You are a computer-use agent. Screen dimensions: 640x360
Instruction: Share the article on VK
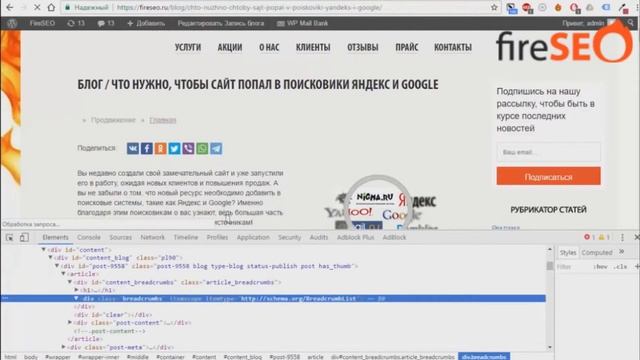pyautogui.click(x=133, y=148)
